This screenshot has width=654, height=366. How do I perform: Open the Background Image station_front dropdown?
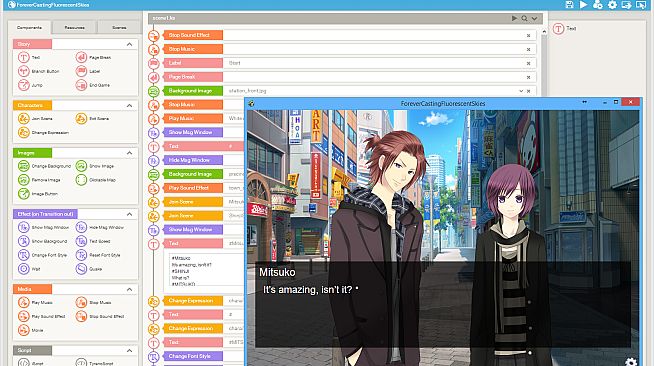tap(521, 91)
